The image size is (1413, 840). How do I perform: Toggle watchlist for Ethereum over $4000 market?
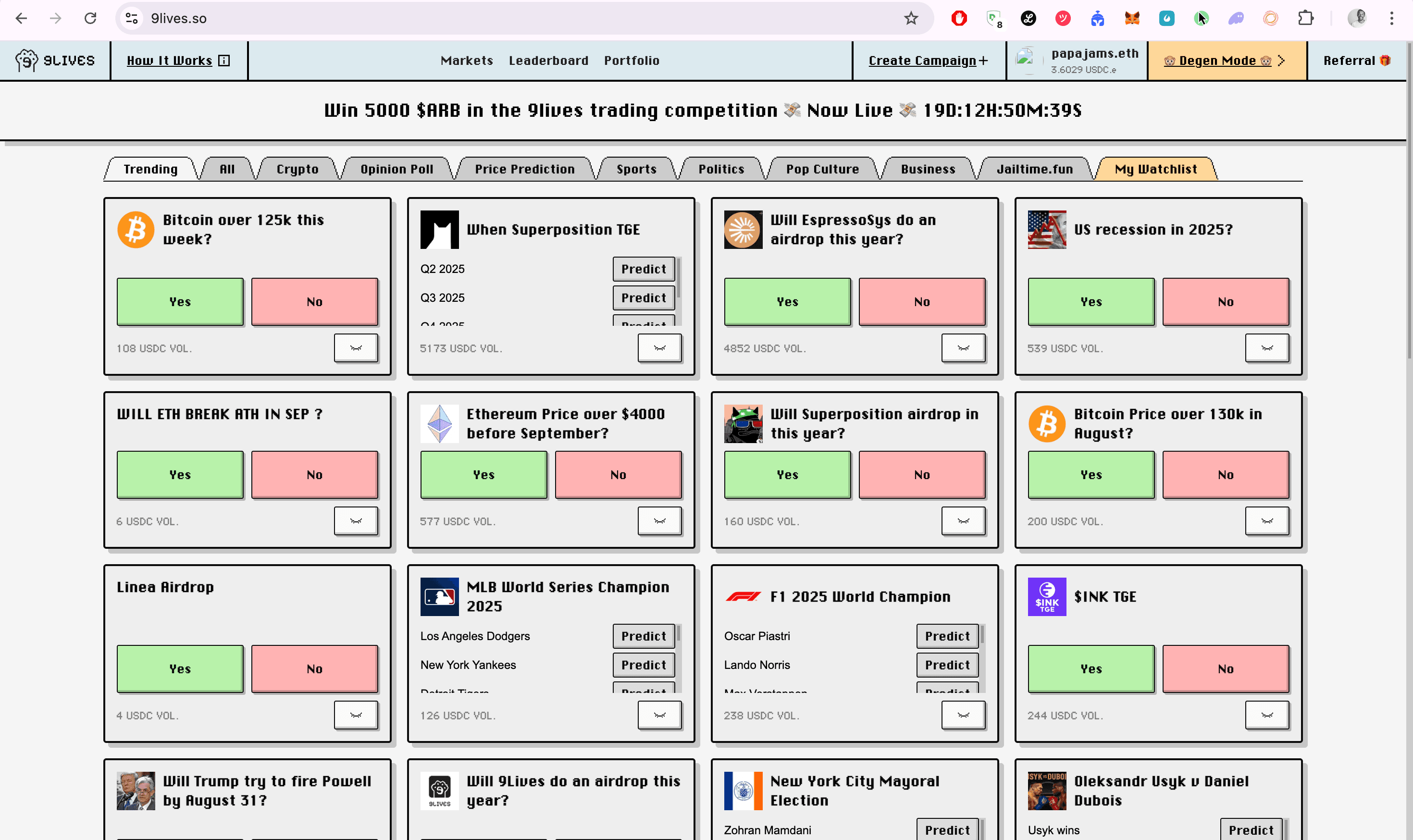pos(659,521)
